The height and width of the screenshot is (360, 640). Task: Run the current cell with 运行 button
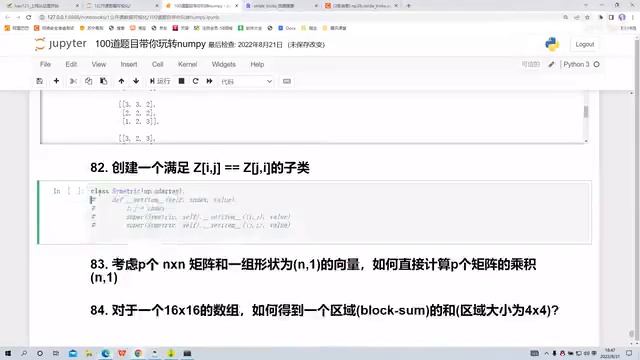160,81
